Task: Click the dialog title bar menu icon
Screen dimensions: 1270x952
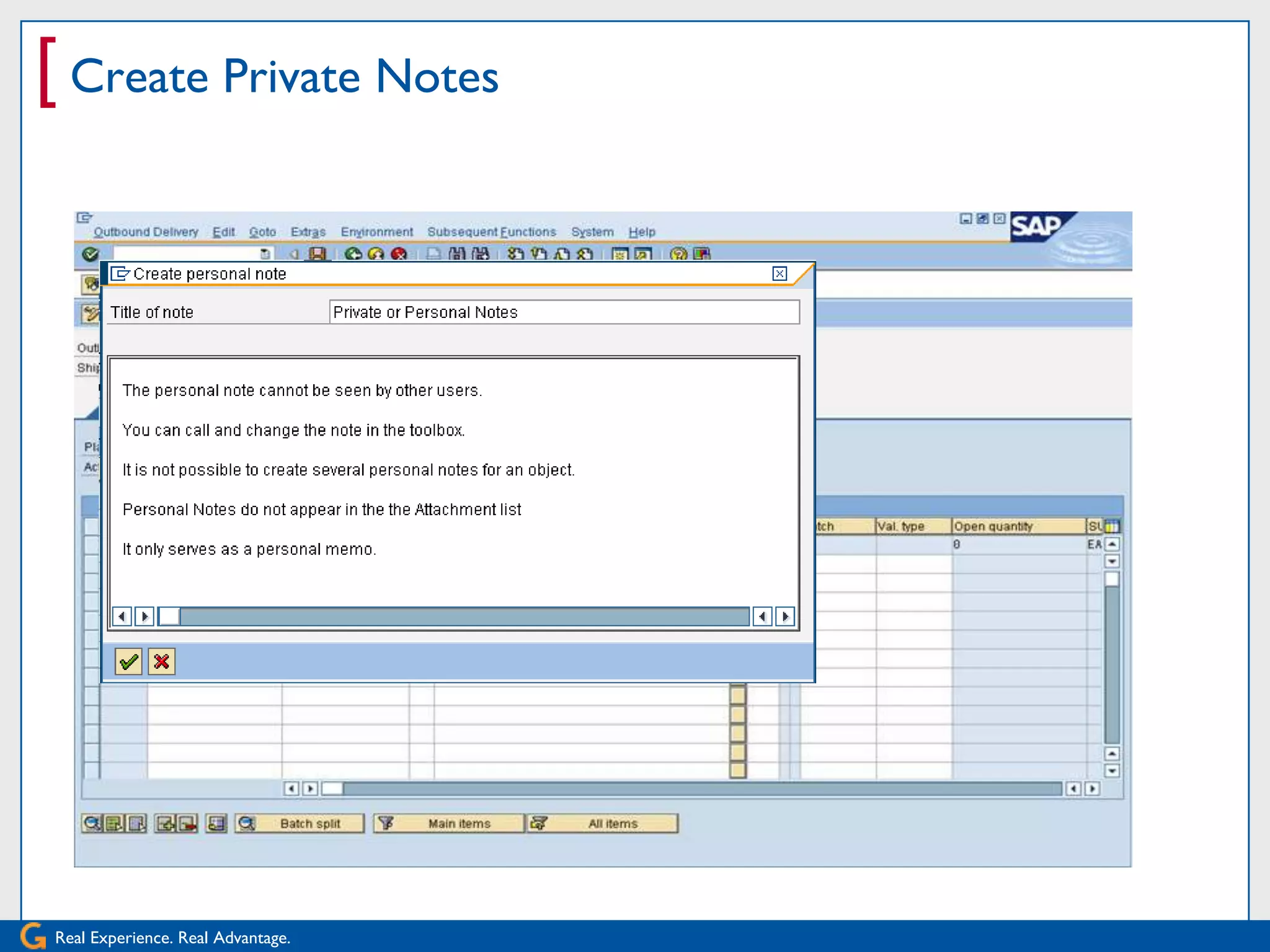Action: [x=120, y=273]
